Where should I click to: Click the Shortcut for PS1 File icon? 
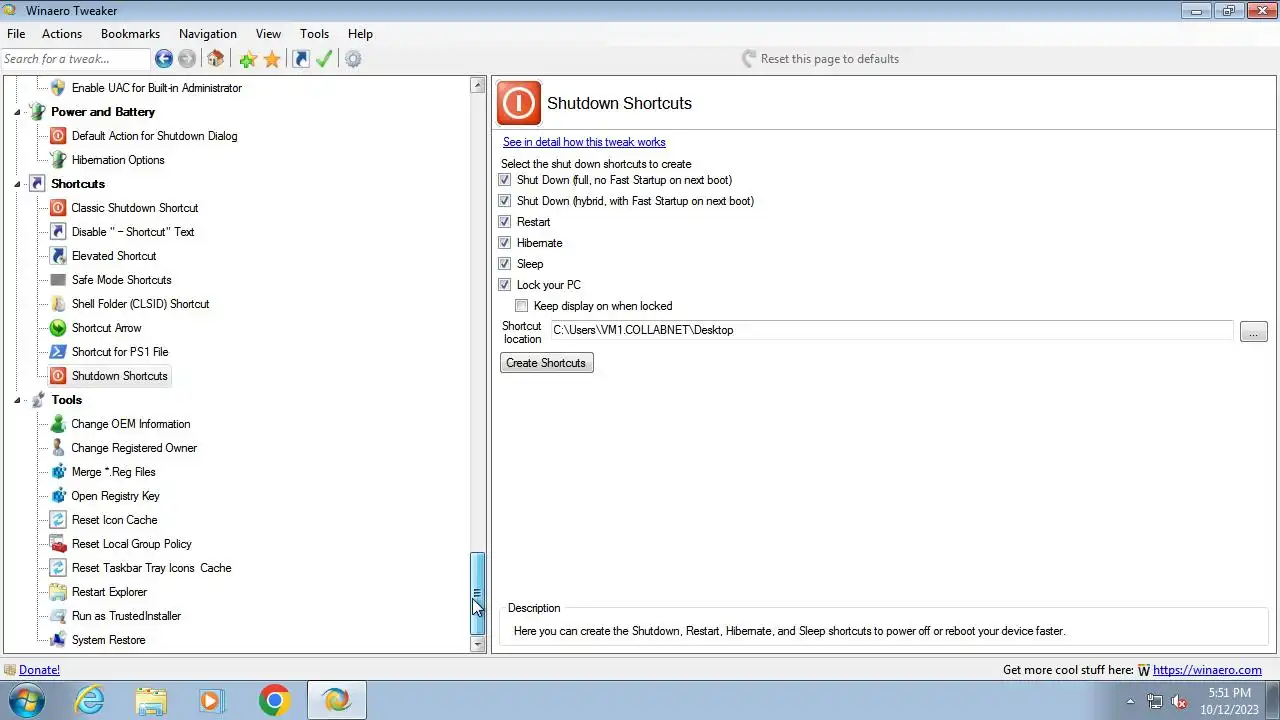click(x=58, y=352)
